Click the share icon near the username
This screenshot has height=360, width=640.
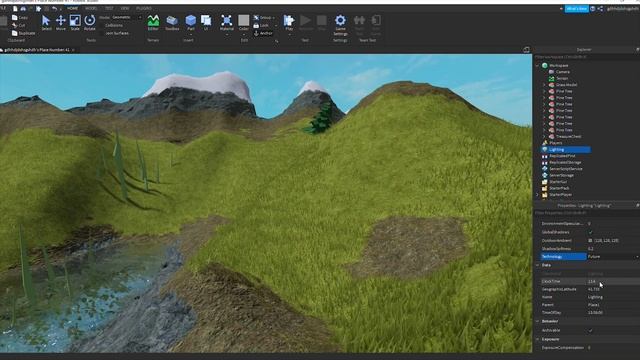[600, 9]
